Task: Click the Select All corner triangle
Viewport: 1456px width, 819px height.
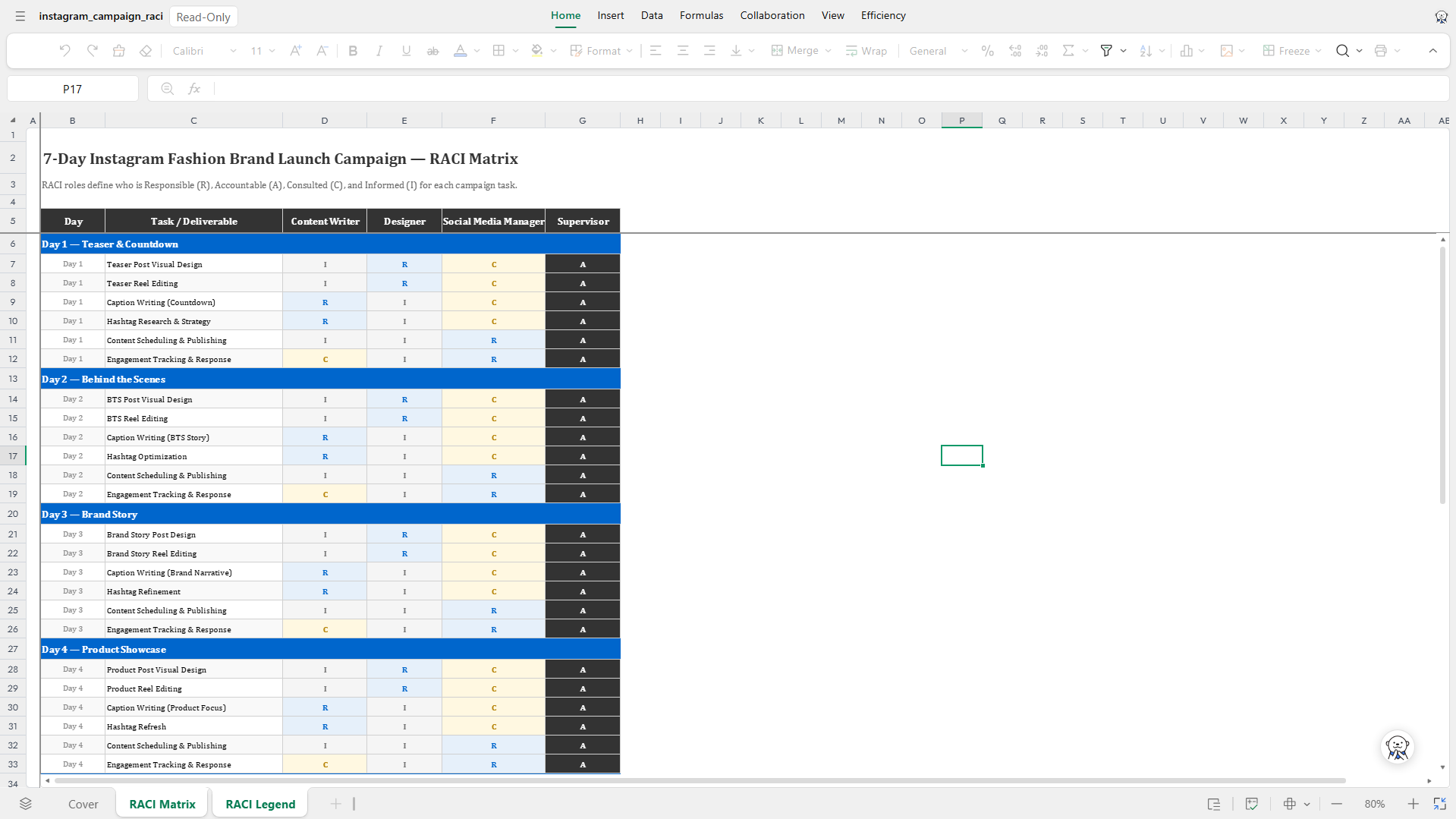Action: tap(13, 120)
